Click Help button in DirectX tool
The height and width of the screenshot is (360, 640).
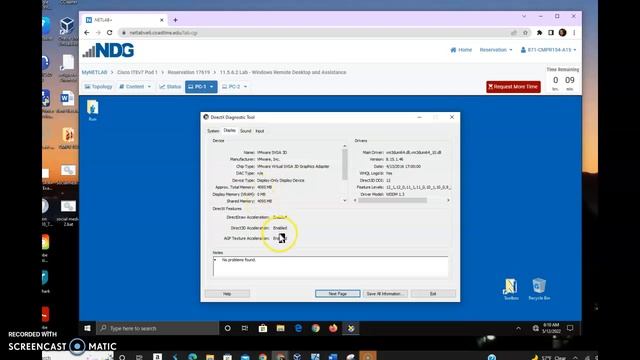[227, 293]
